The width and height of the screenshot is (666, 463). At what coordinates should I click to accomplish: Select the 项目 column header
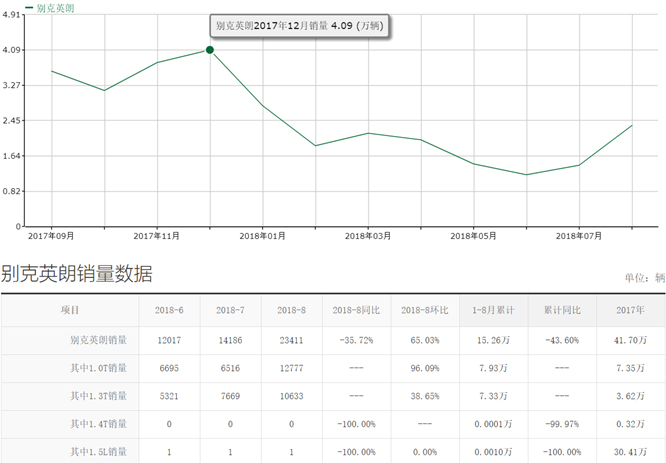[x=70, y=310]
